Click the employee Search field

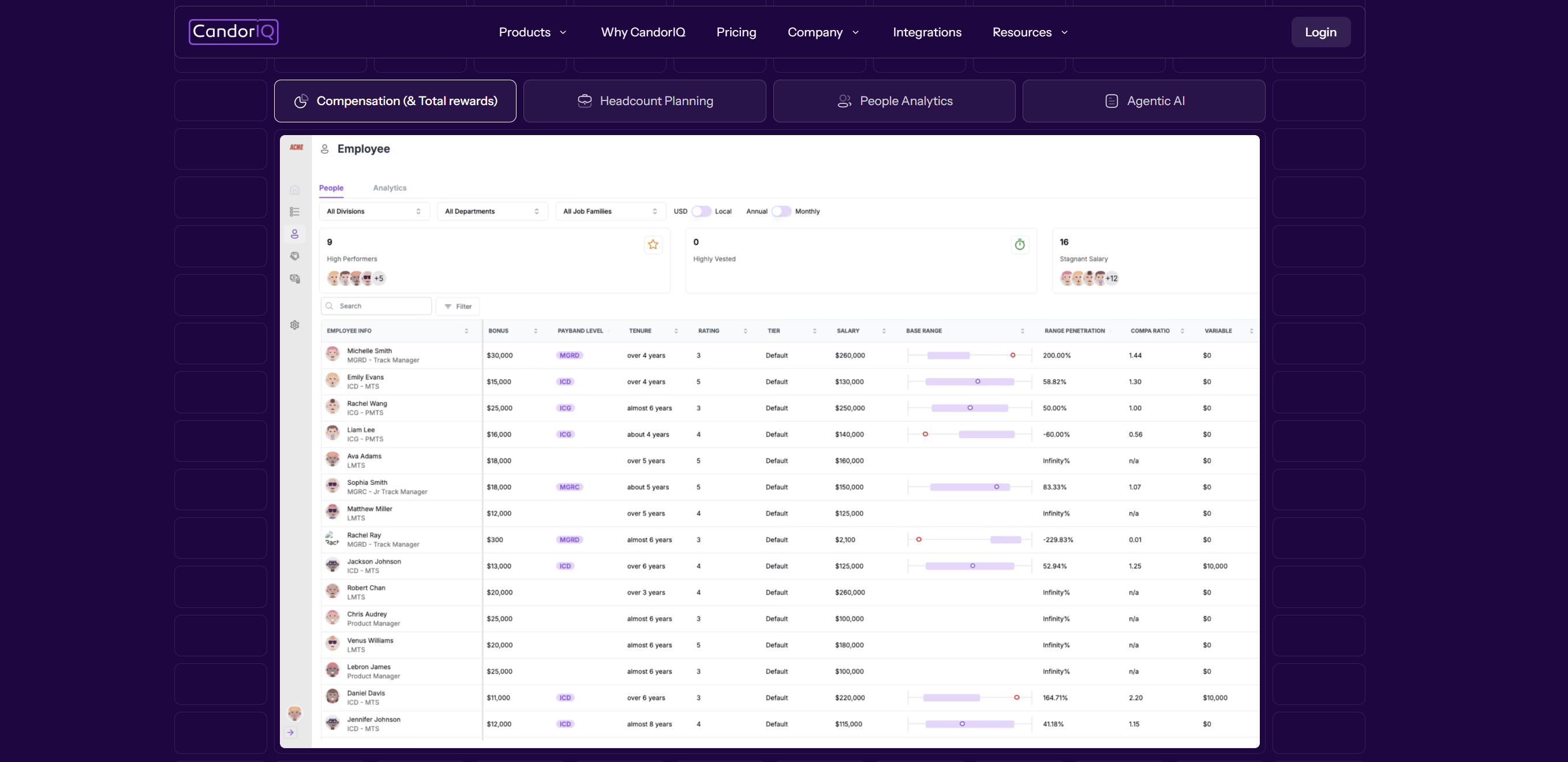pos(377,307)
